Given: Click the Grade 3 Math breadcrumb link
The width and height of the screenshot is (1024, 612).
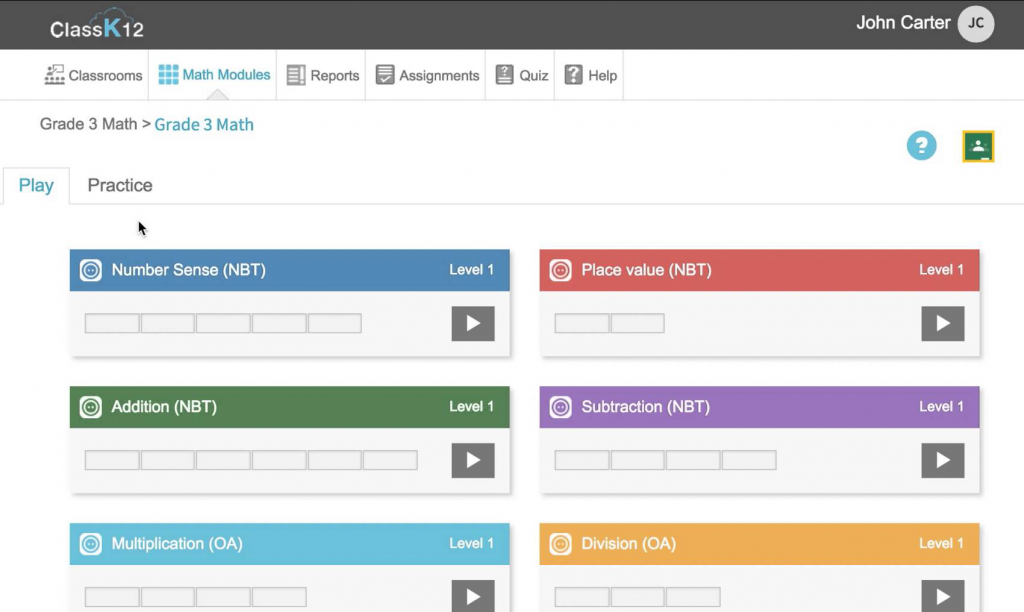Looking at the screenshot, I should click(x=204, y=125).
